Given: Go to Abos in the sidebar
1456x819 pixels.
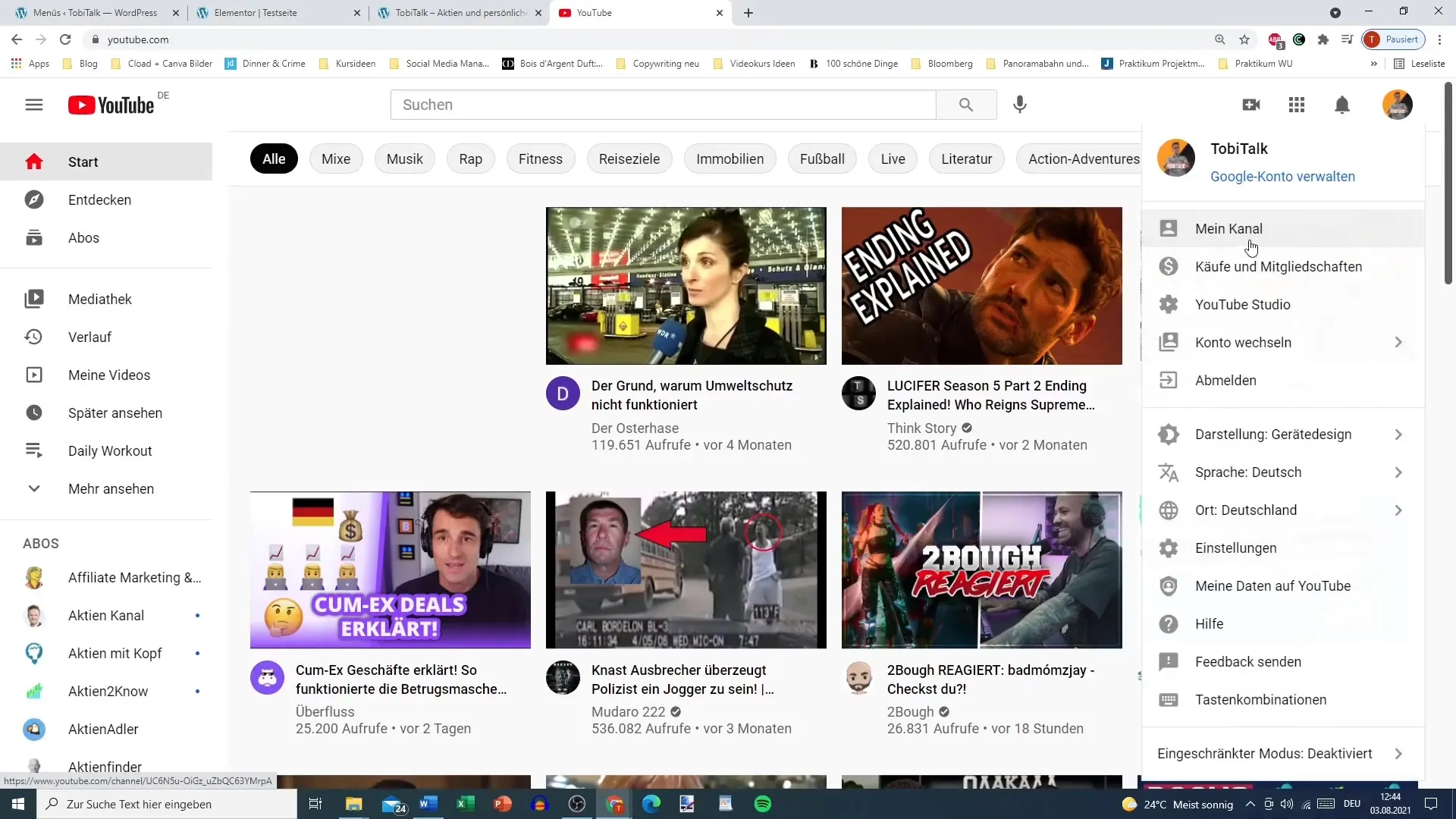Looking at the screenshot, I should [x=106, y=237].
